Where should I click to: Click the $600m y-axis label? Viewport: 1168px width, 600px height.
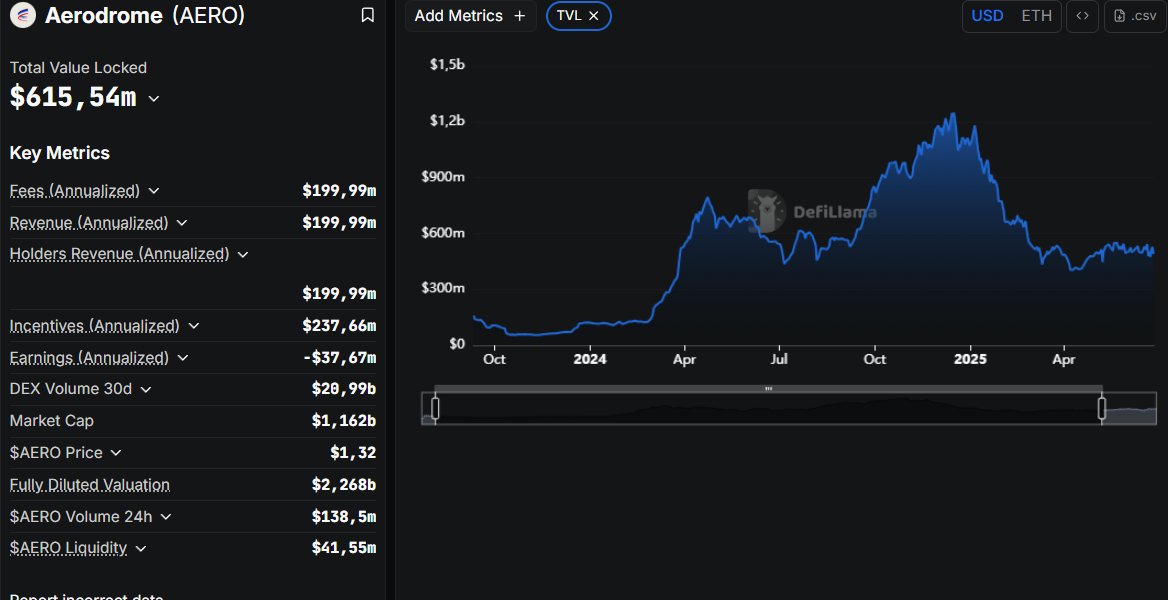coord(442,233)
